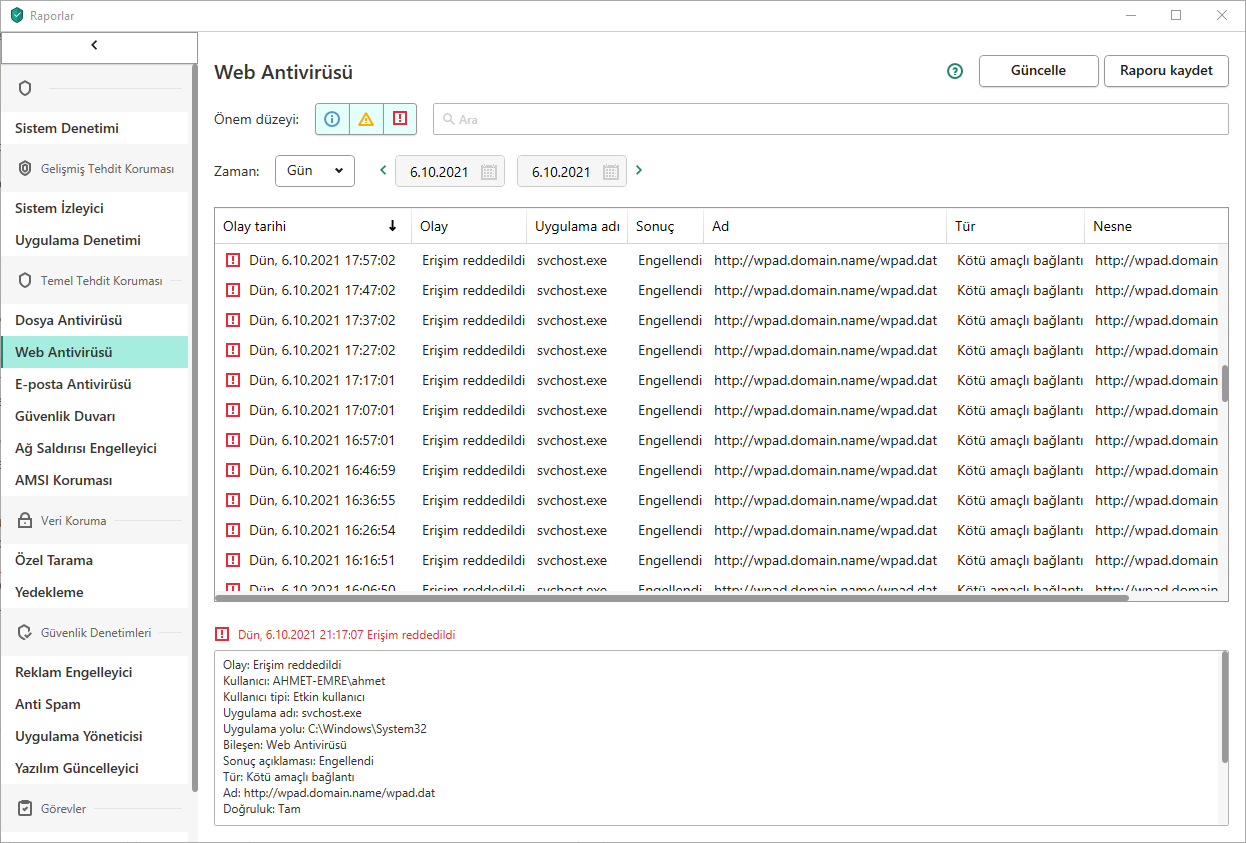The image size is (1246, 843).
Task: Sort by the Tür column header
Action: coord(1015,226)
